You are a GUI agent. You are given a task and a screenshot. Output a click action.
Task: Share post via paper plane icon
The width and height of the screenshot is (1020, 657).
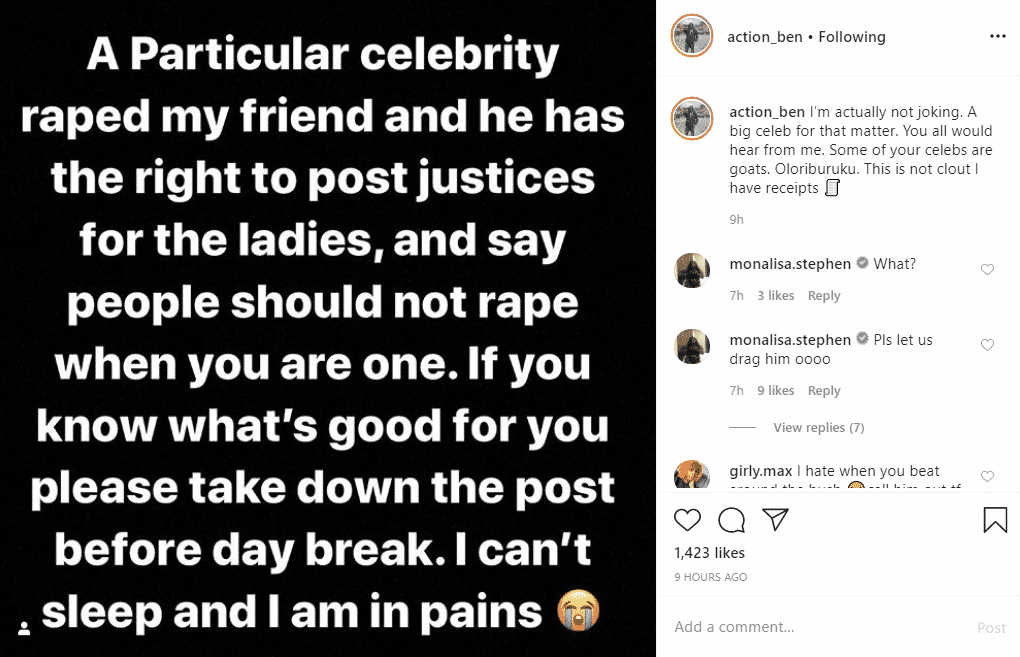coord(775,520)
